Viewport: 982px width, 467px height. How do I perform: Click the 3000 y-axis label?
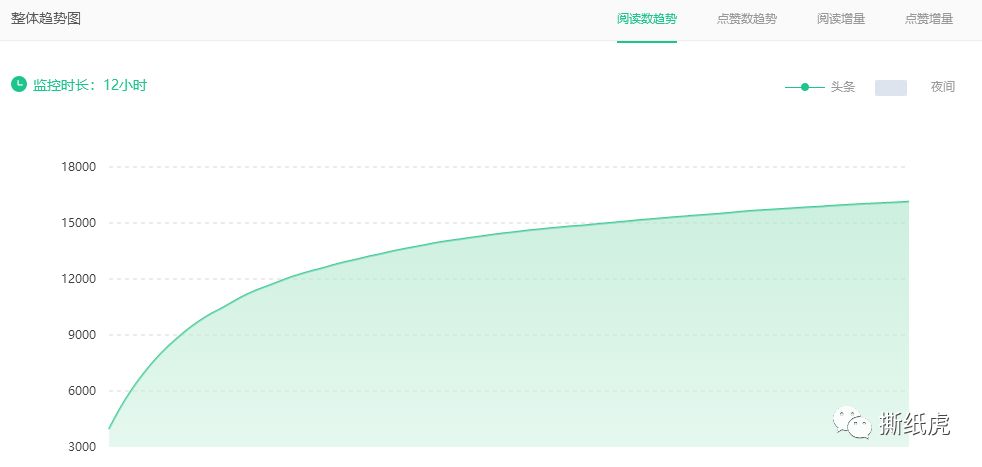click(x=81, y=446)
